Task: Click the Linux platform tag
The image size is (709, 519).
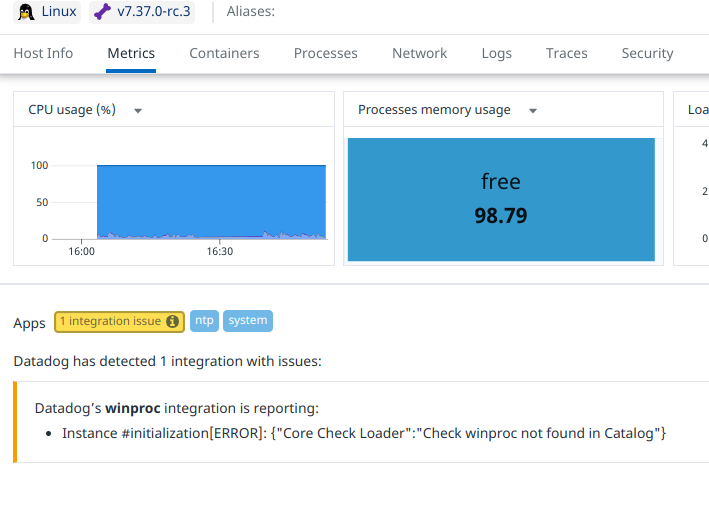Action: [47, 12]
